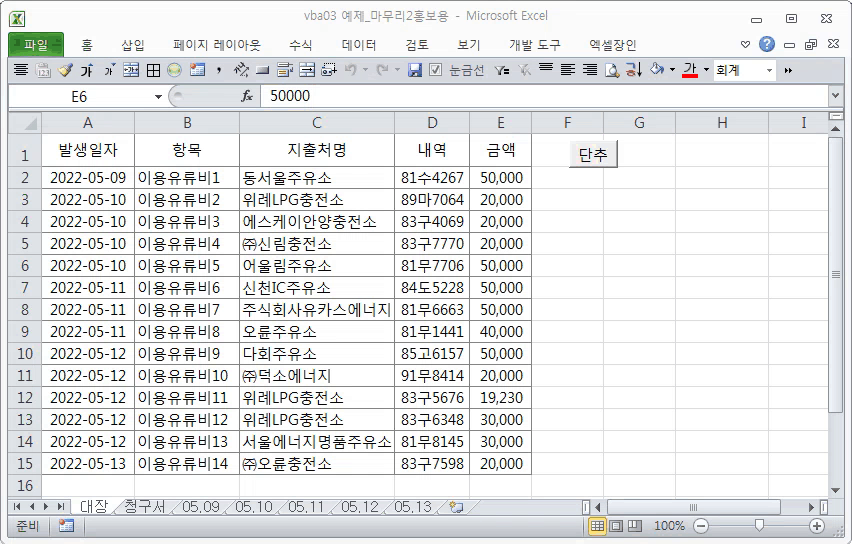Click the 단추 button on the sheet
852x544 pixels.
pos(593,155)
